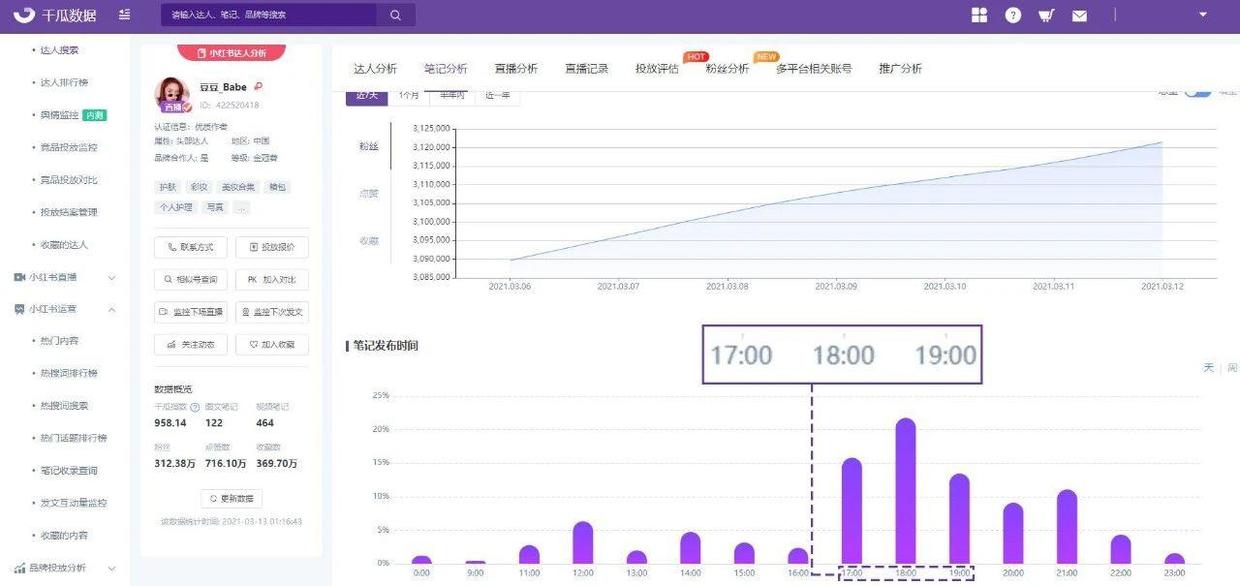Screen dimensions: 1240x586
Task: Click the search magnifier icon in top bar
Action: coord(395,15)
